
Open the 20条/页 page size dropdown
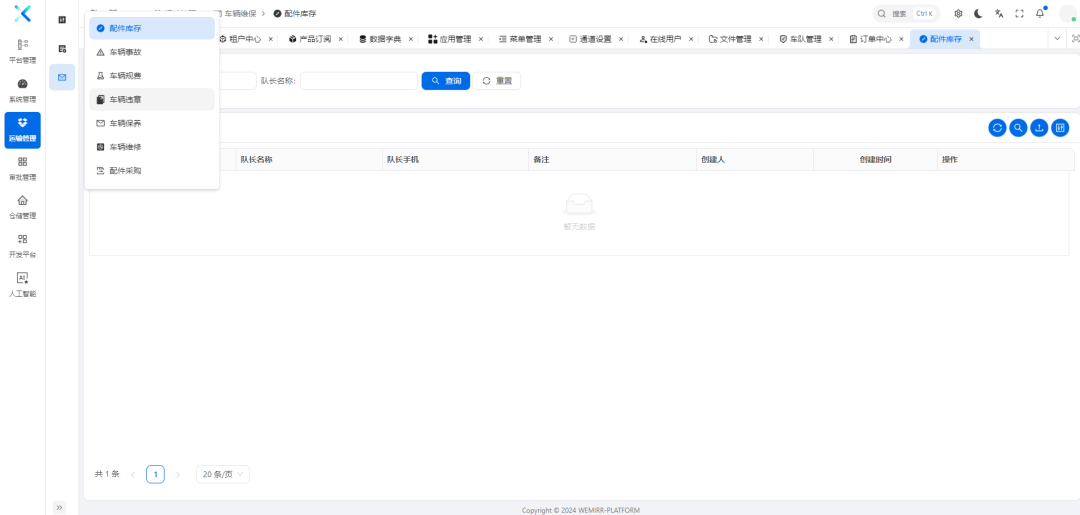[222, 474]
